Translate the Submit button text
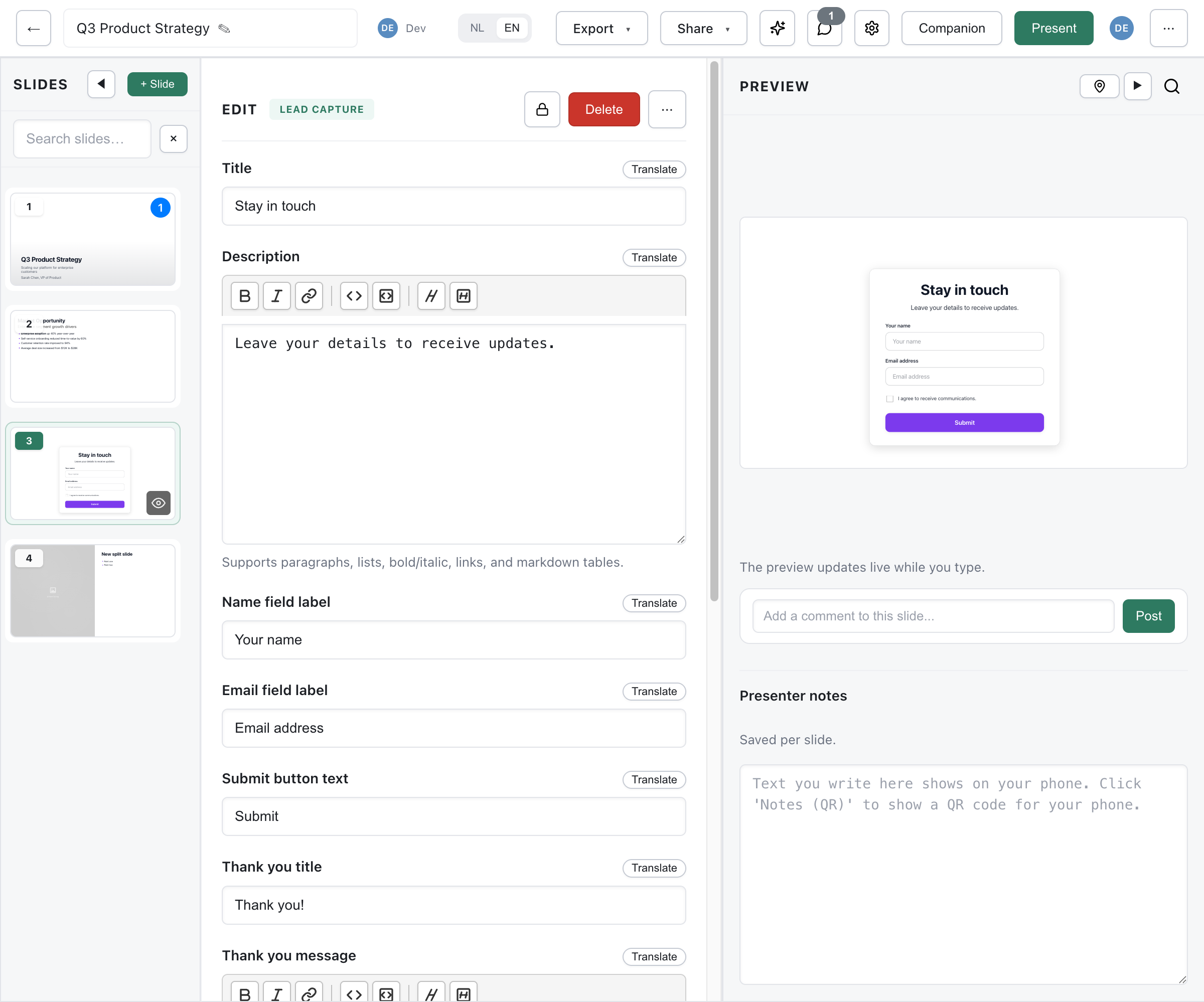Screen dimensions: 1204x1002 point(654,780)
